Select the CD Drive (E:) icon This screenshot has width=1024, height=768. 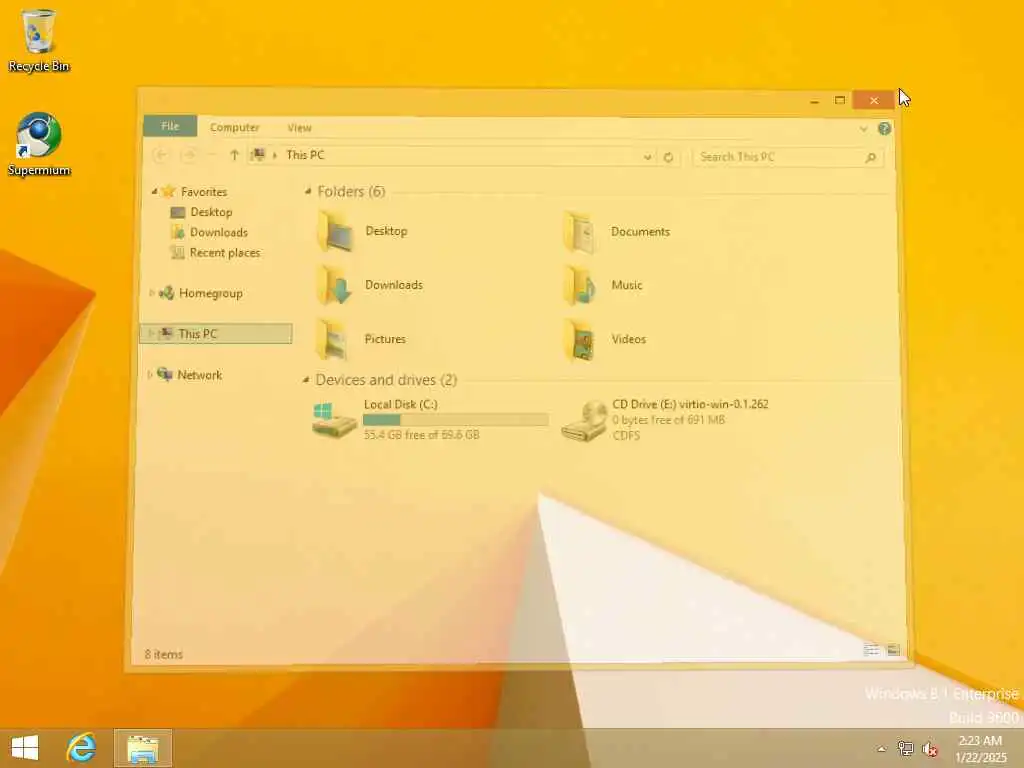pos(584,421)
